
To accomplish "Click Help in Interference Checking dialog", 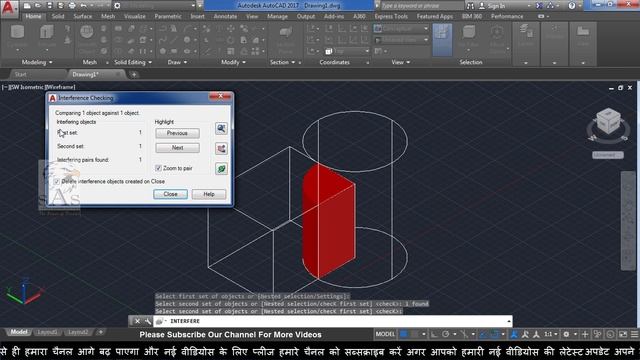I will (209, 194).
